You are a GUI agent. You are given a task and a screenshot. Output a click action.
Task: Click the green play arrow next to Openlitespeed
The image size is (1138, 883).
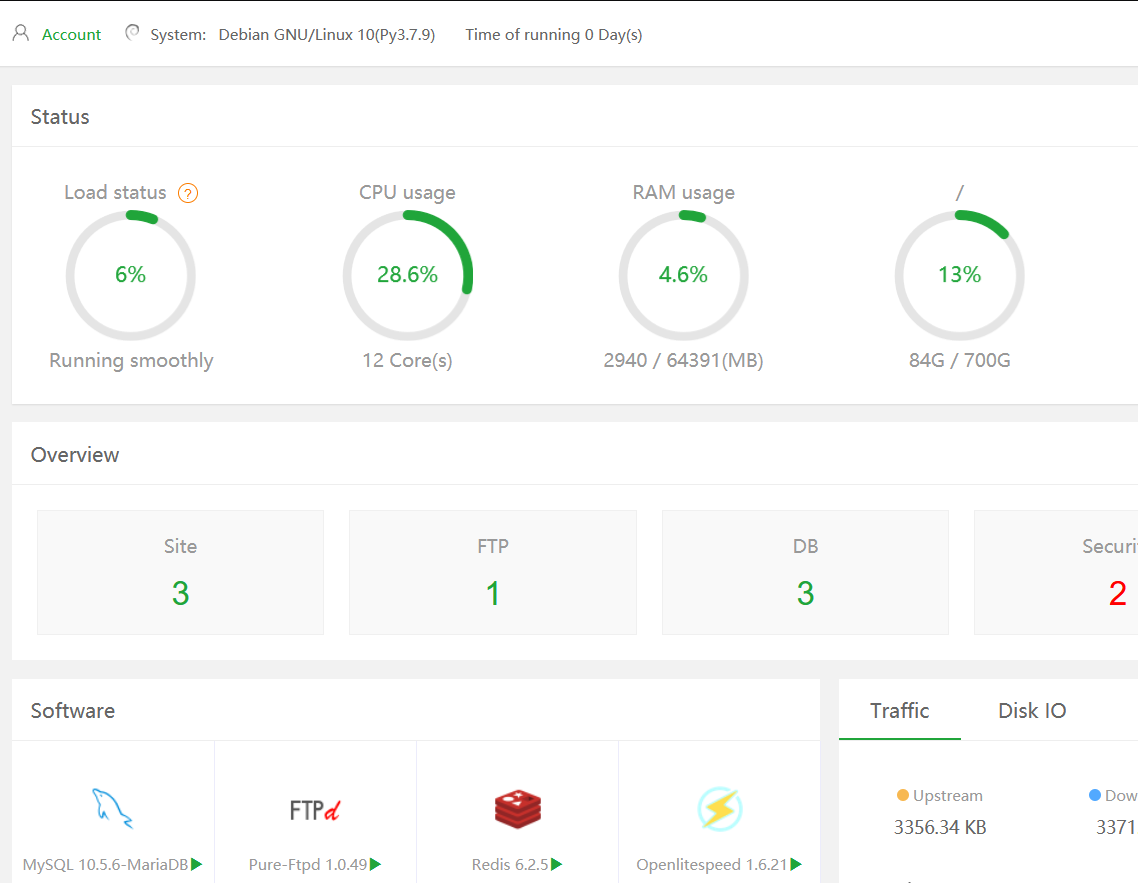pyautogui.click(x=796, y=864)
